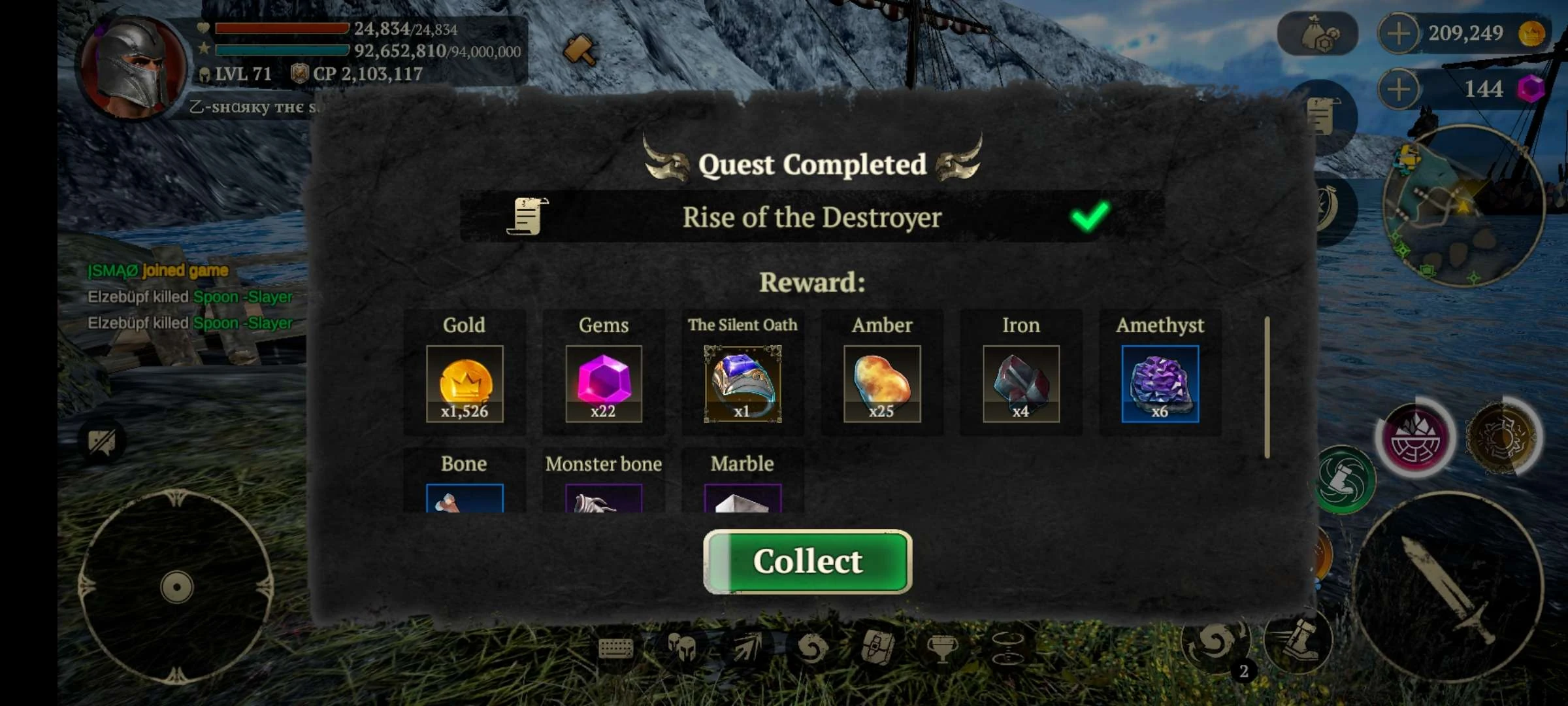The width and height of the screenshot is (1568, 706).
Task: Add more gold coins with plus
Action: click(x=1399, y=33)
